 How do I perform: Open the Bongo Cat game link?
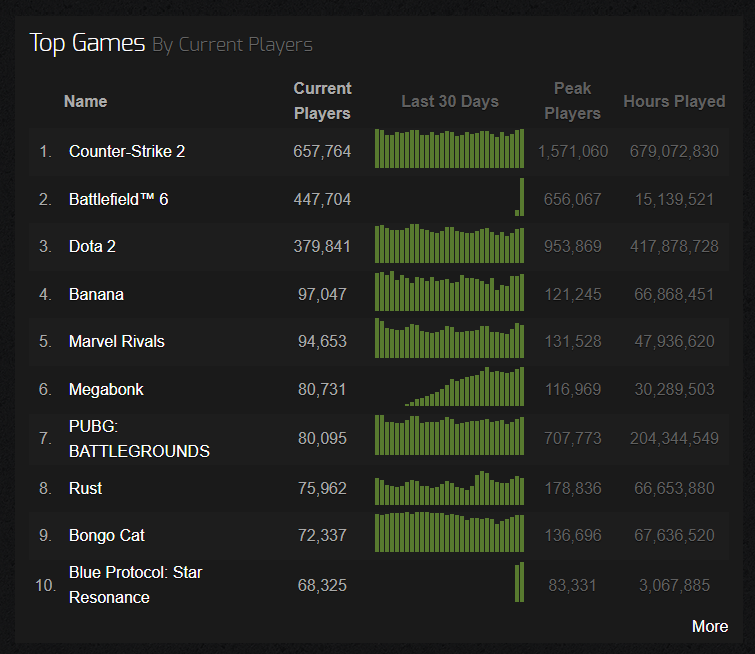tap(106, 535)
